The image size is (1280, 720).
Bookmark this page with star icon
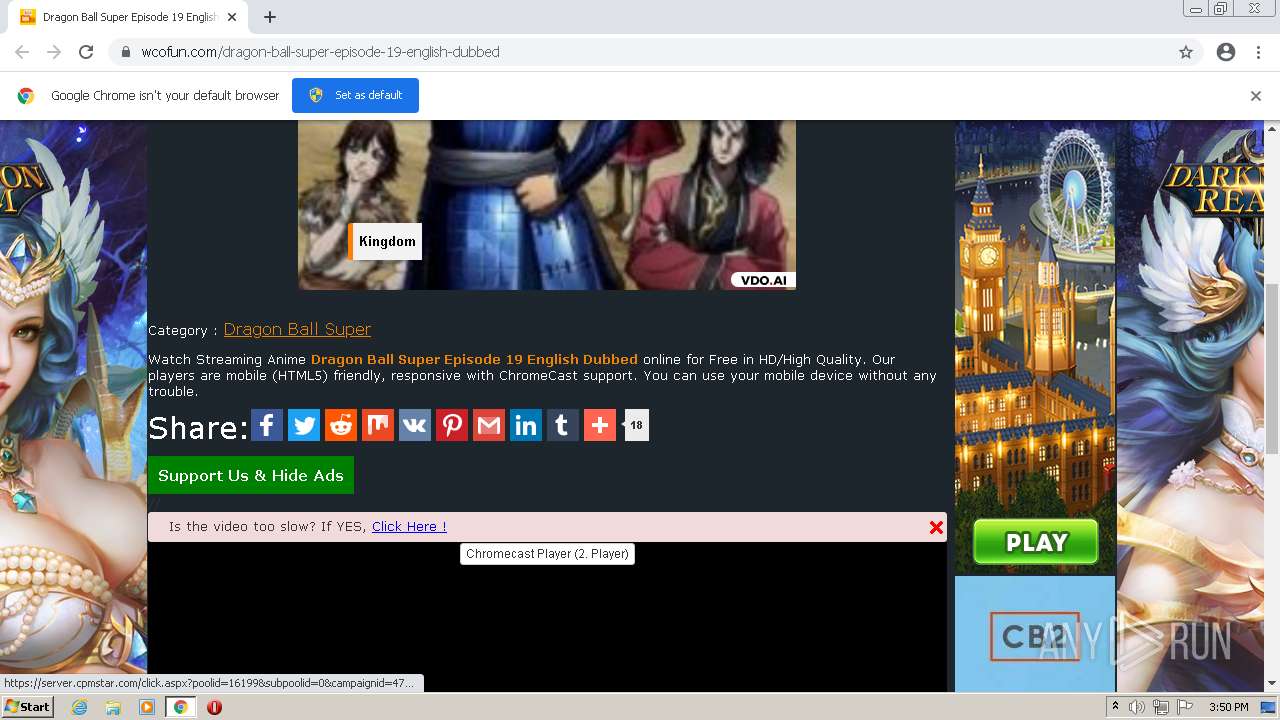click(x=1186, y=52)
